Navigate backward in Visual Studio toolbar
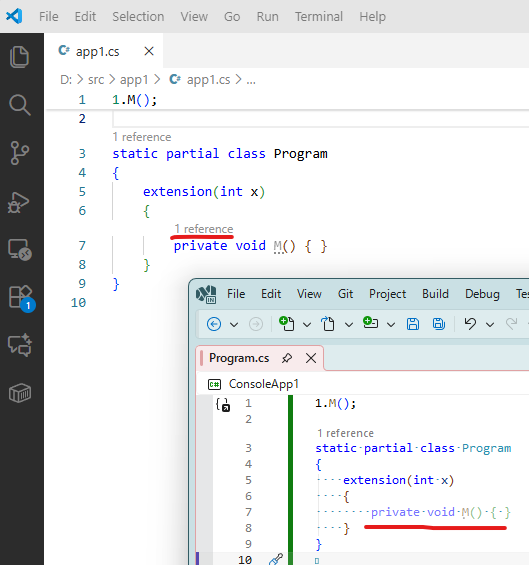The width and height of the screenshot is (529, 565). [214, 324]
